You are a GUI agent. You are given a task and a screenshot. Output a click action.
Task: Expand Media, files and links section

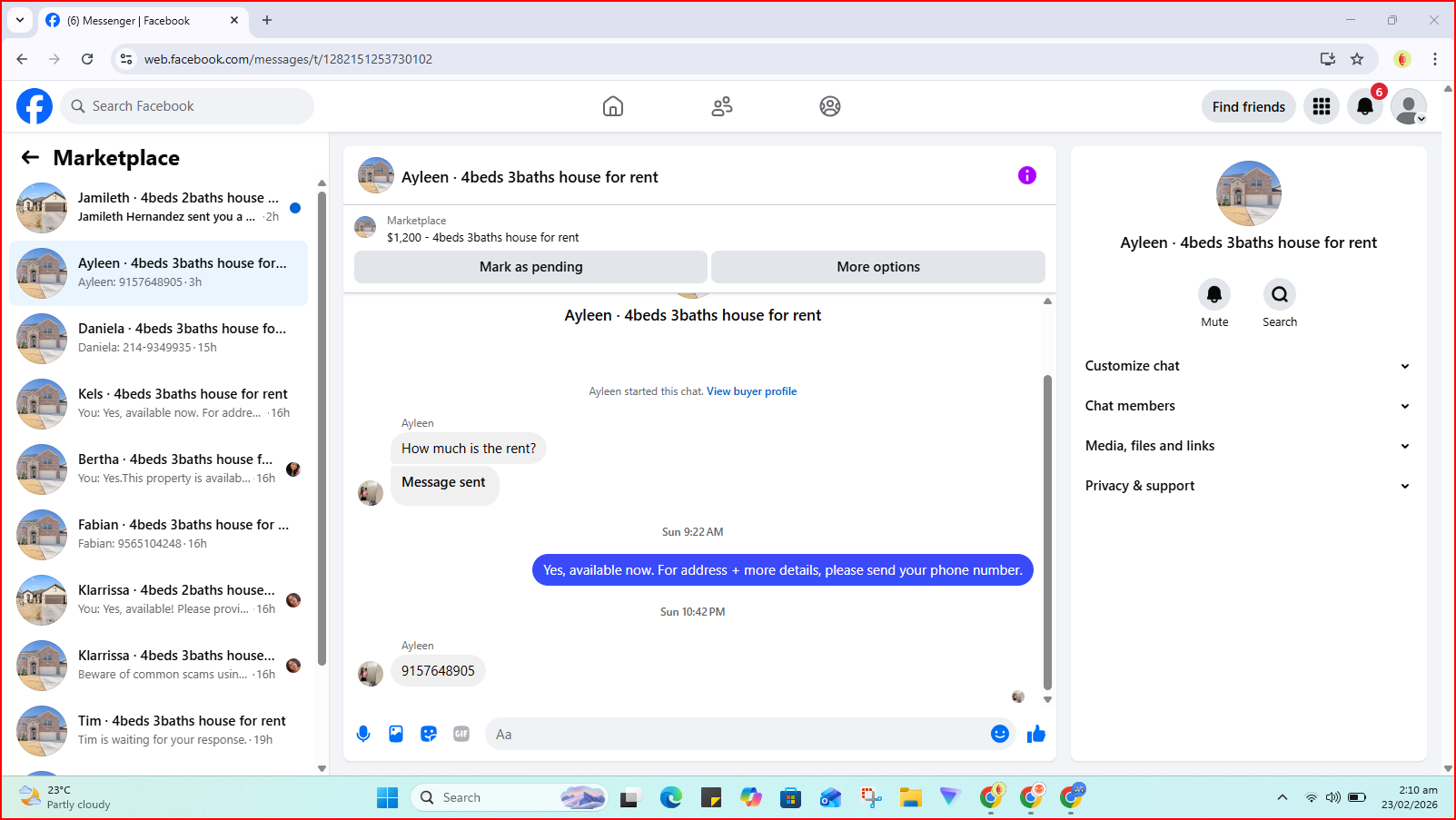(1248, 446)
